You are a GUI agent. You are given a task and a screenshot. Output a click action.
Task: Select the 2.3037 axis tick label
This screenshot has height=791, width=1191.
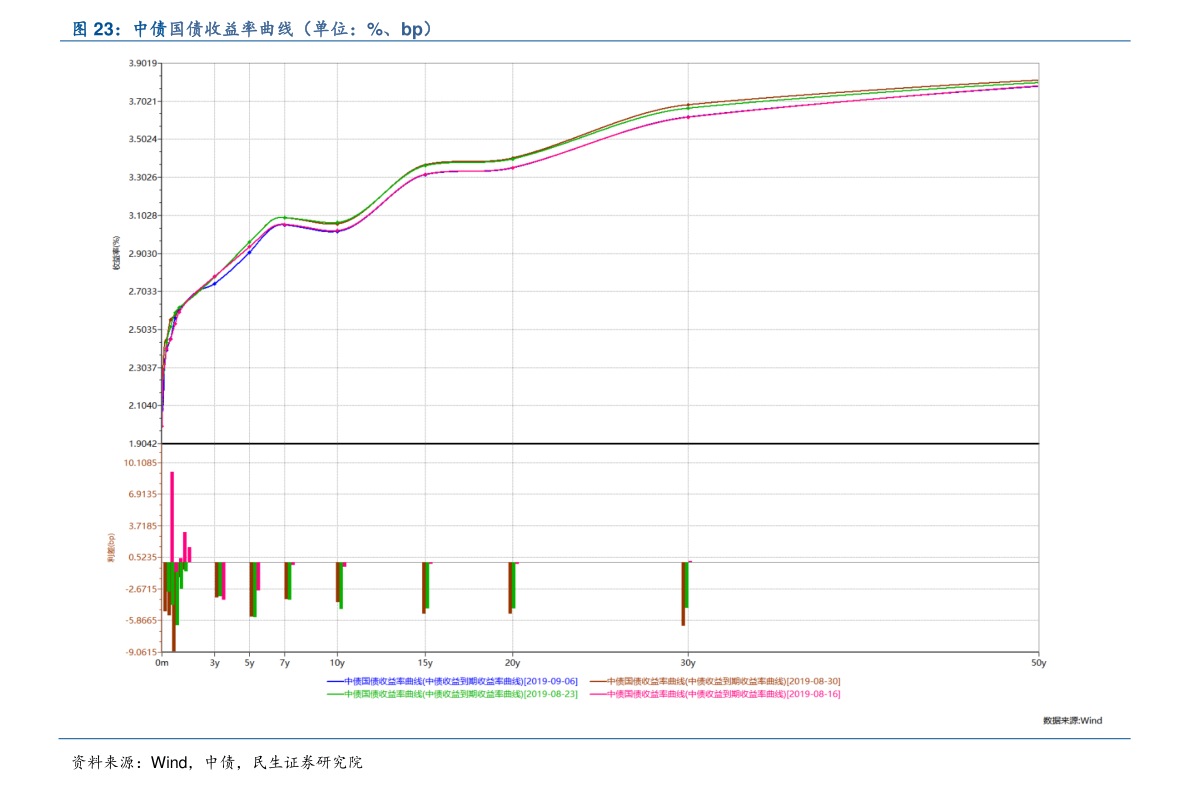143,367
